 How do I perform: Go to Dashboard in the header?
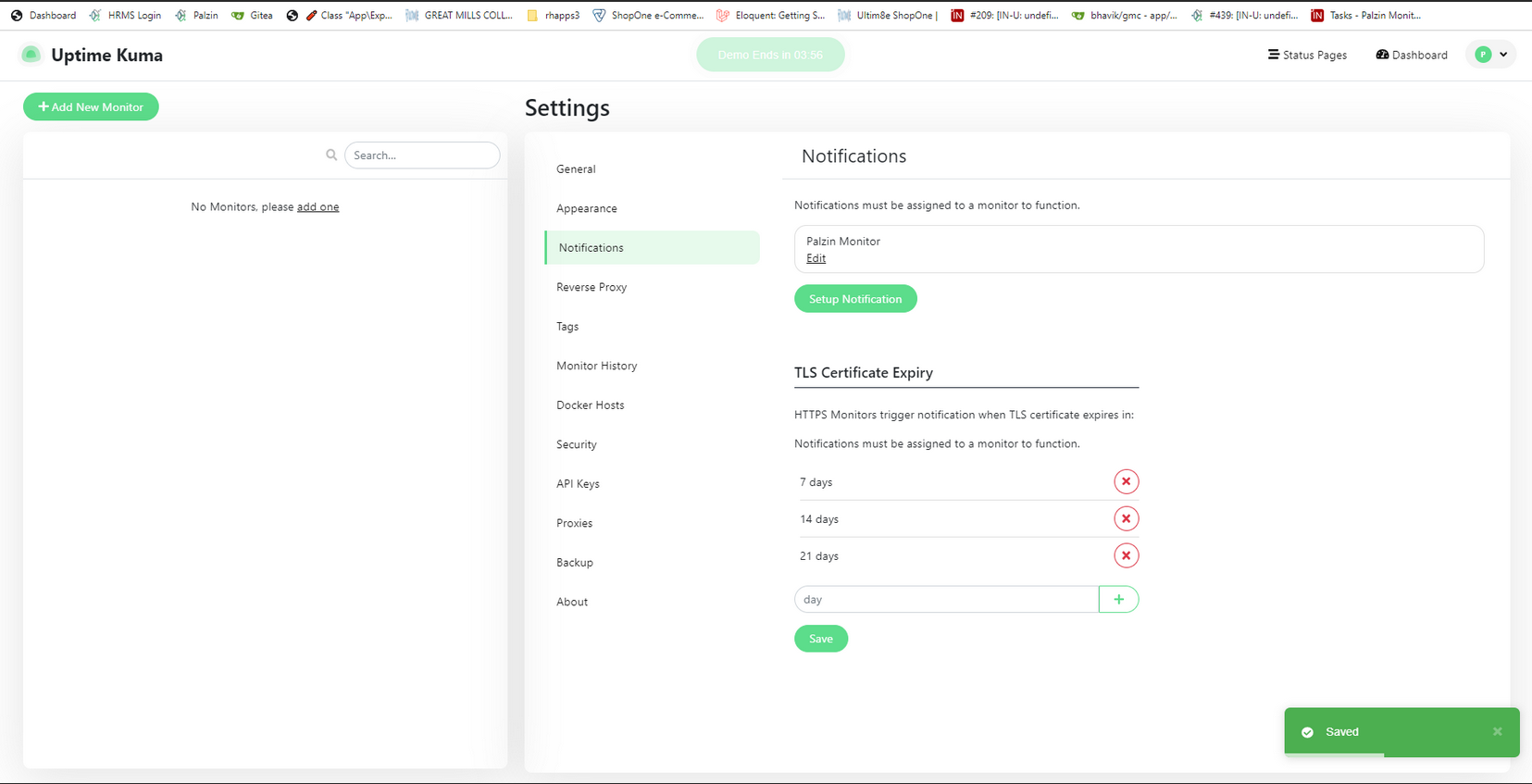pos(1412,55)
